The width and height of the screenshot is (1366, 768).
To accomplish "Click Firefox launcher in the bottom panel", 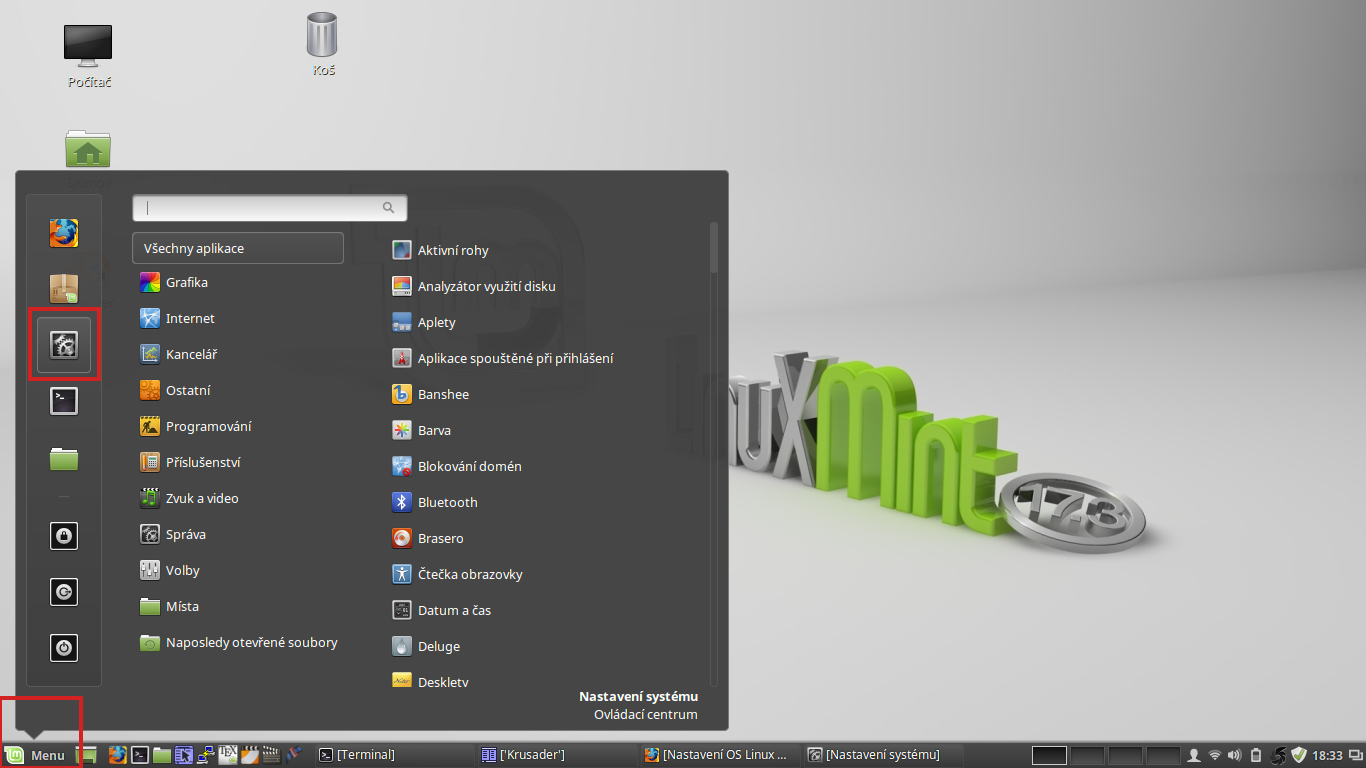I will 117,755.
